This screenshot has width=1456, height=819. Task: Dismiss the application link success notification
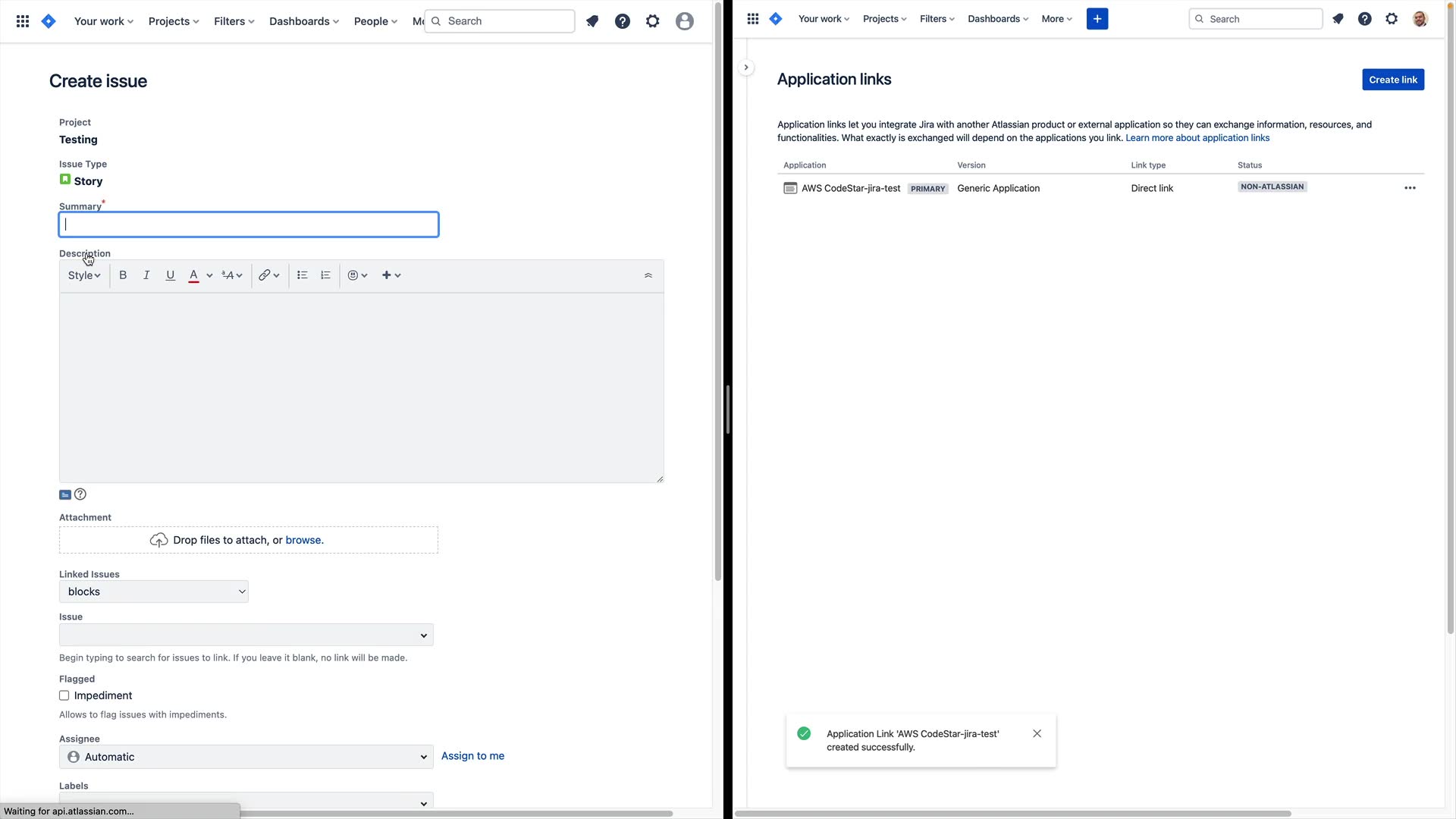[x=1037, y=733]
